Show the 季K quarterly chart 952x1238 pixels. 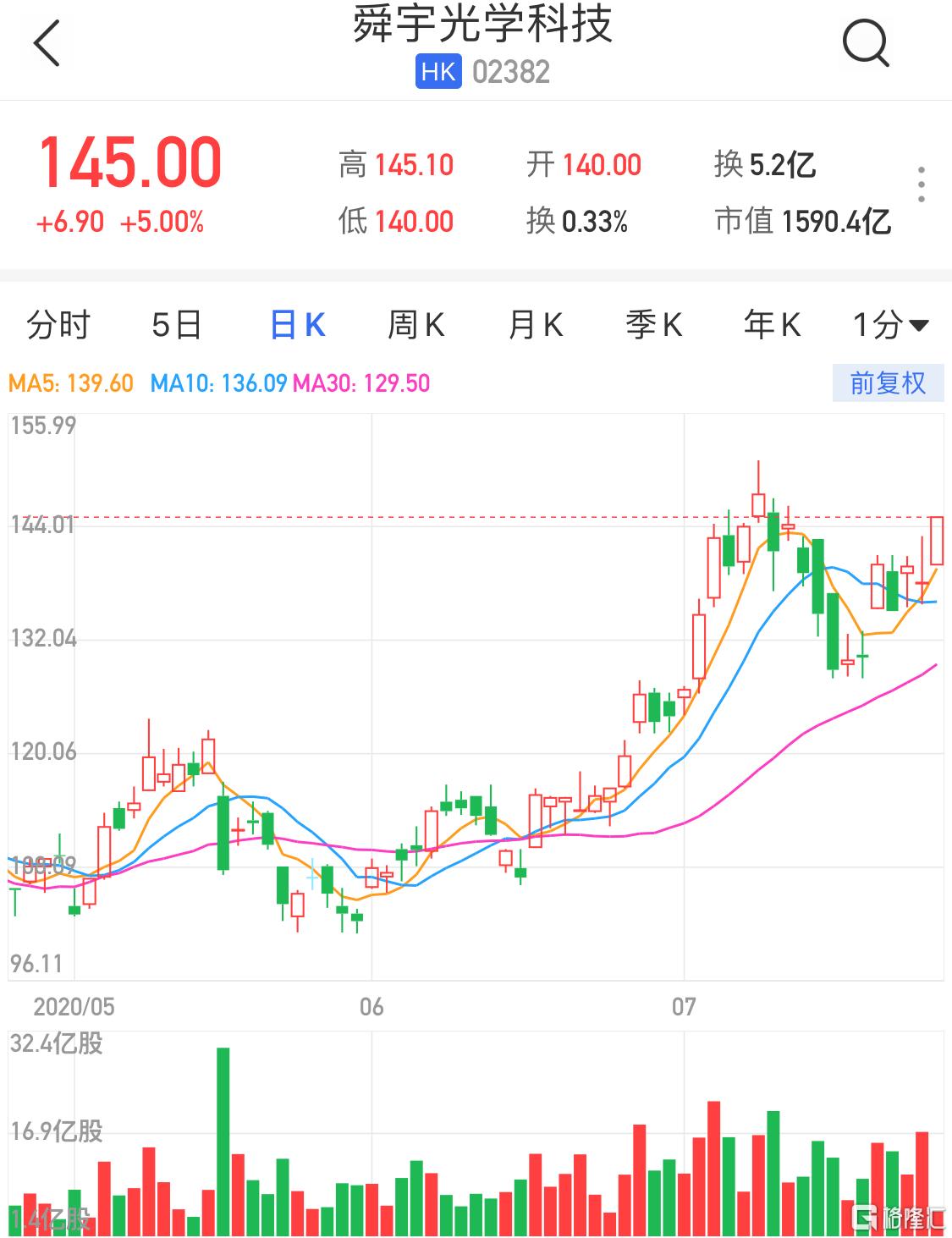pyautogui.click(x=653, y=325)
